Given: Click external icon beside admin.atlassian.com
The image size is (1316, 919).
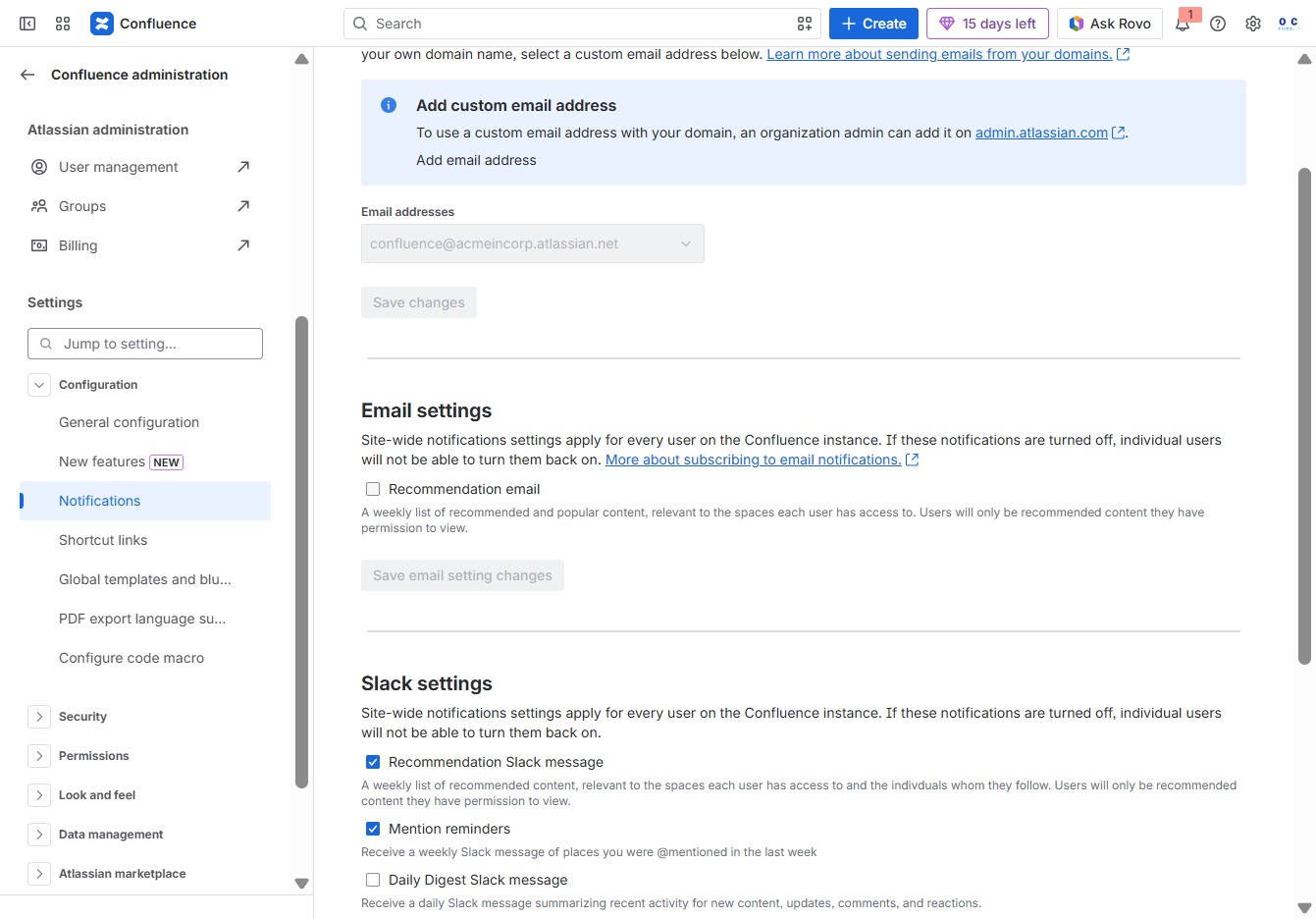Looking at the screenshot, I should (1118, 133).
